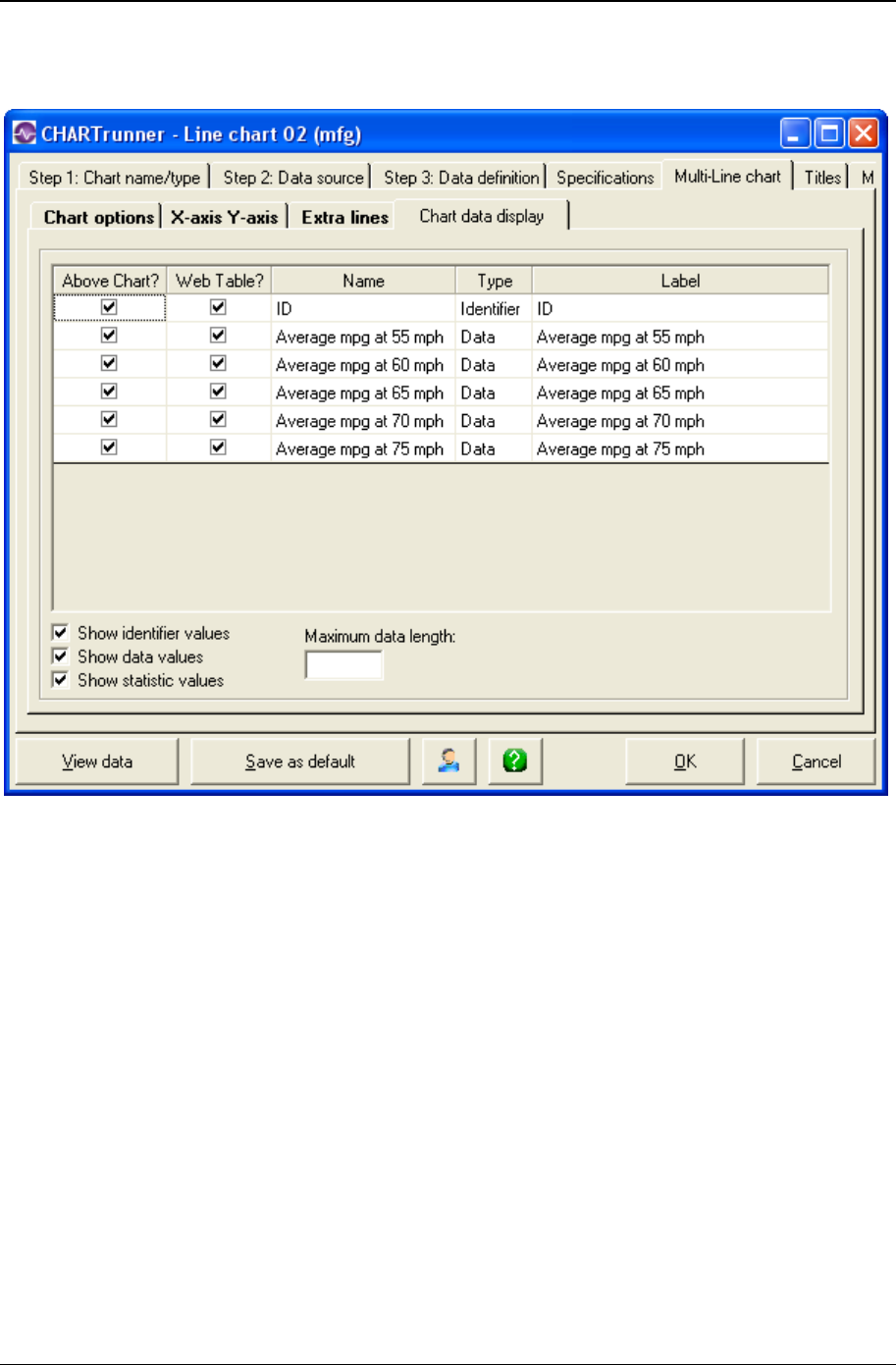The width and height of the screenshot is (896, 1365).
Task: Click the Cancel button
Action: (817, 761)
